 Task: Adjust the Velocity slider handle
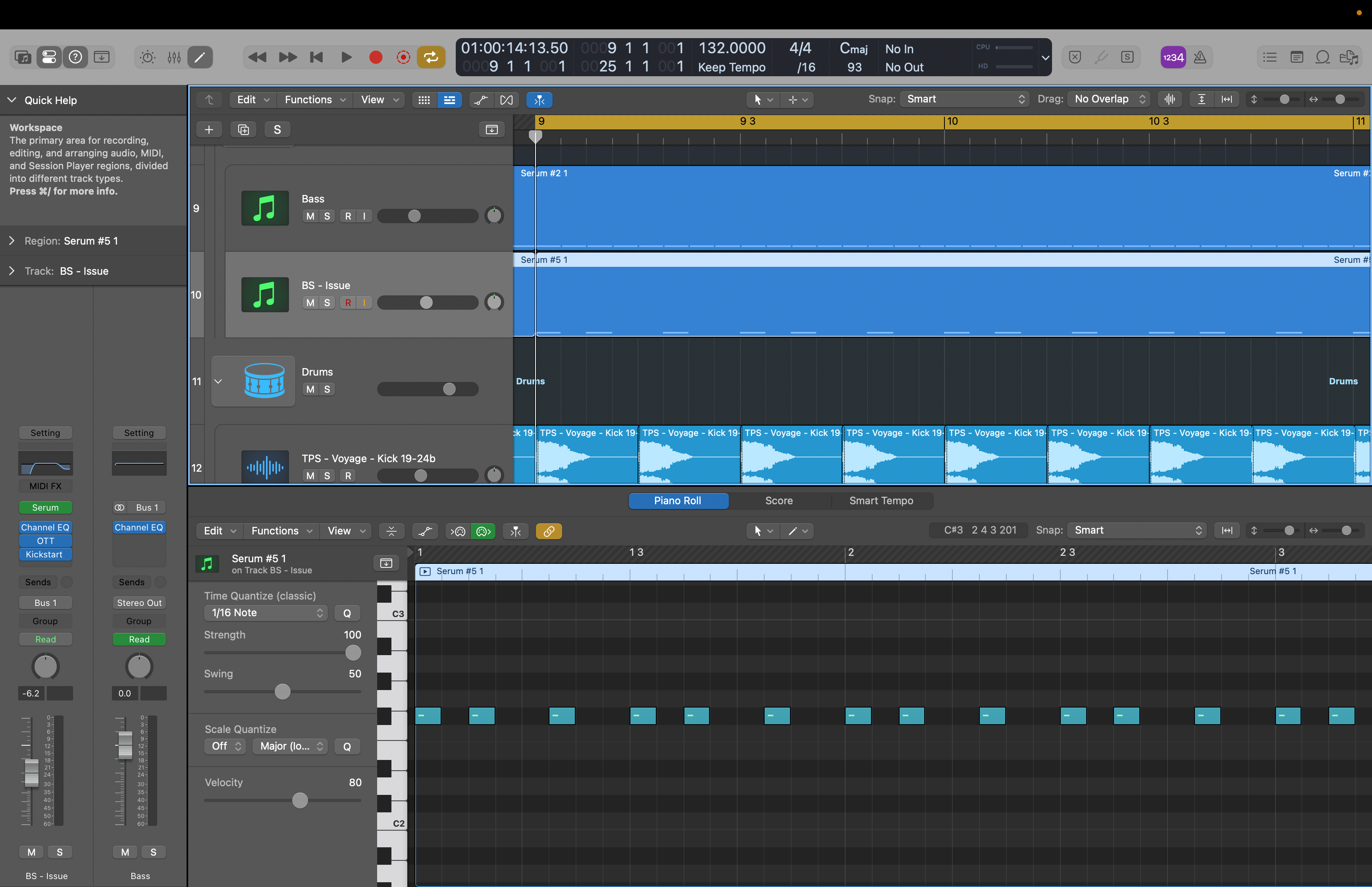[x=300, y=800]
